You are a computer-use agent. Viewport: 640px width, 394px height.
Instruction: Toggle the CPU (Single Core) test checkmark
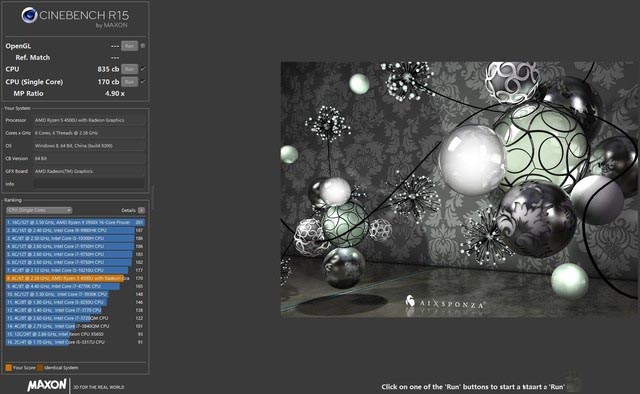pos(143,82)
